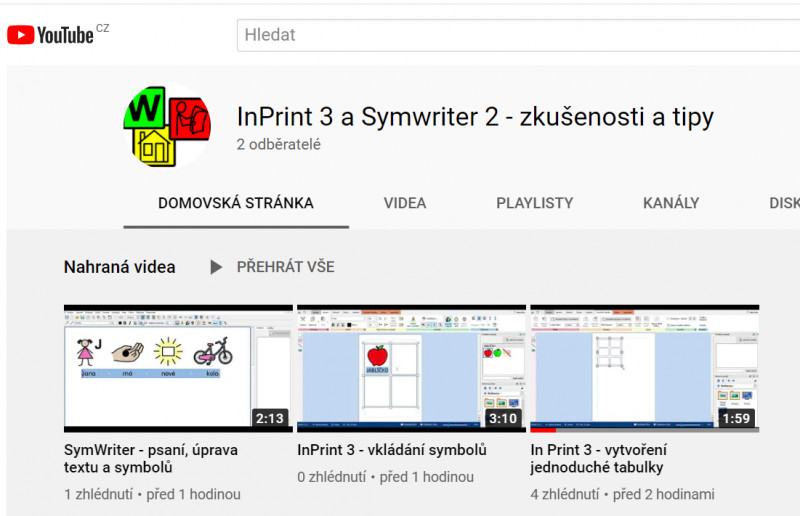800x516 pixels.
Task: Open the InPrint 3 vkládání symbolů thumbnail
Action: click(411, 368)
